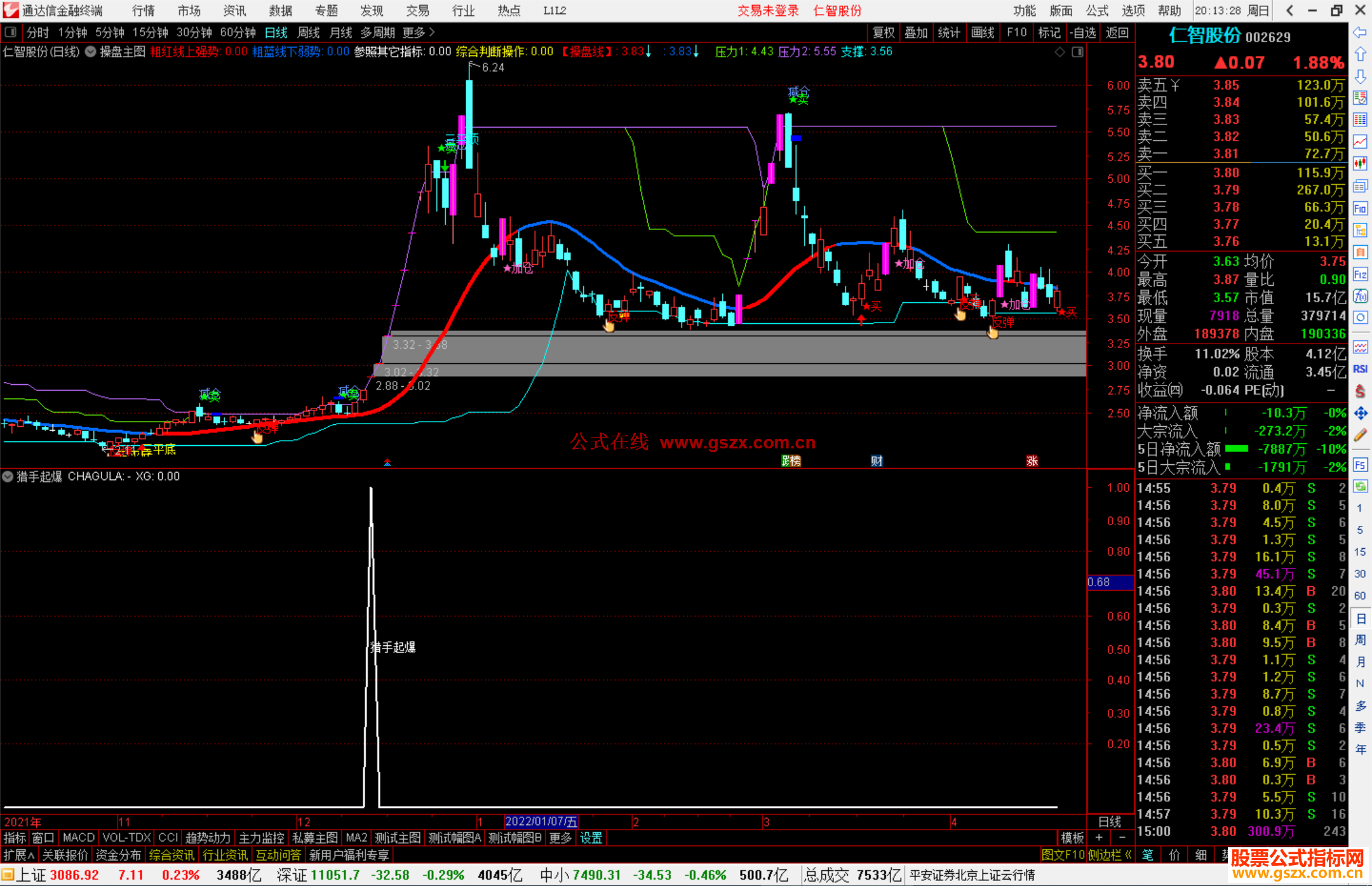Open the 复权 adjustment dropdown
Image resolution: width=1372 pixels, height=886 pixels.
[884, 32]
